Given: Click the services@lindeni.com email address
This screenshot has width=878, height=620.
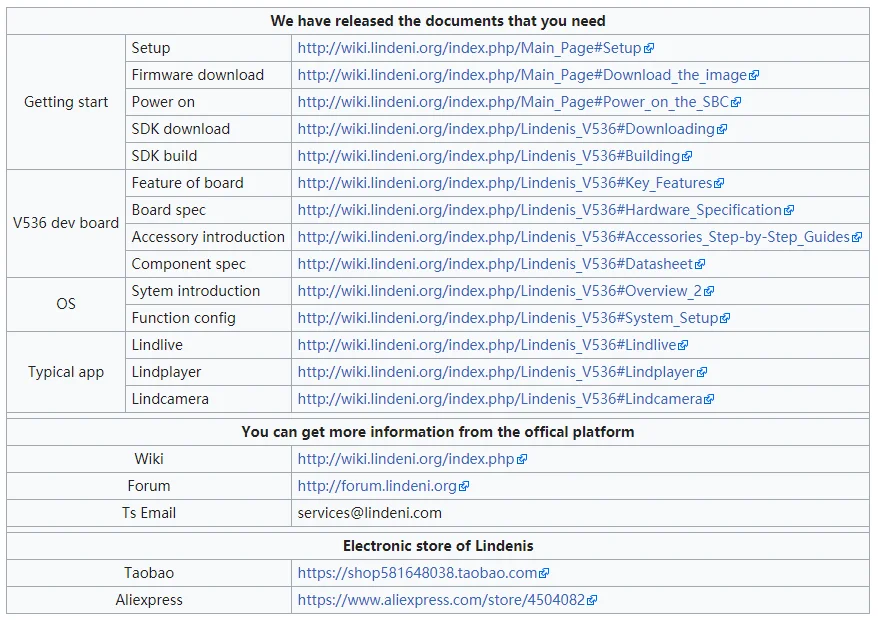Looking at the screenshot, I should (x=369, y=513).
